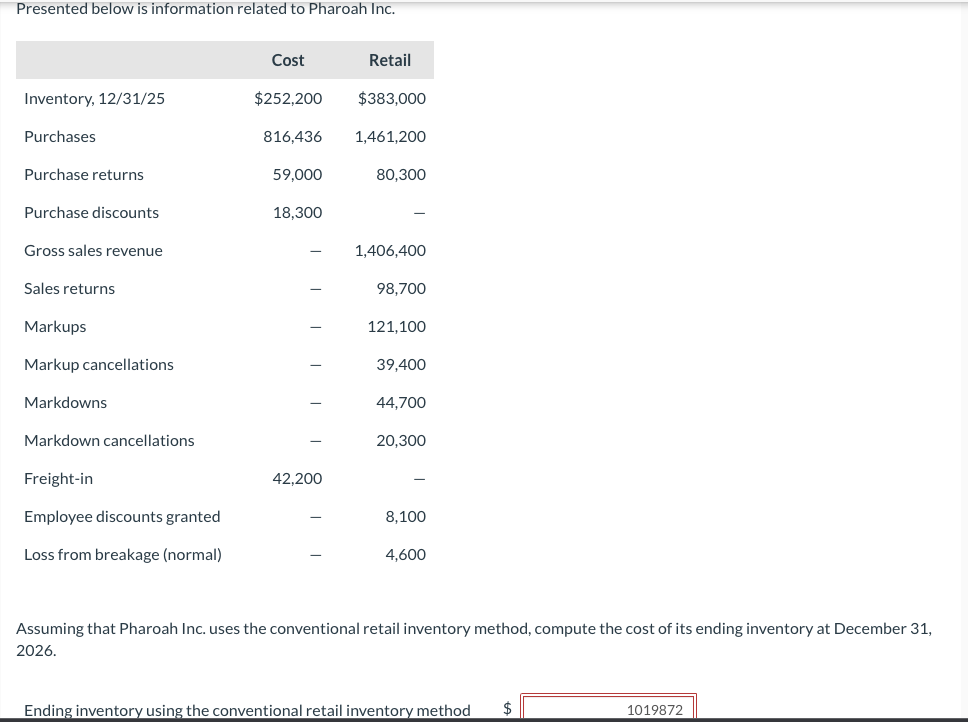This screenshot has height=722, width=968.
Task: Click the Purchases row label
Action: pyautogui.click(x=60, y=137)
